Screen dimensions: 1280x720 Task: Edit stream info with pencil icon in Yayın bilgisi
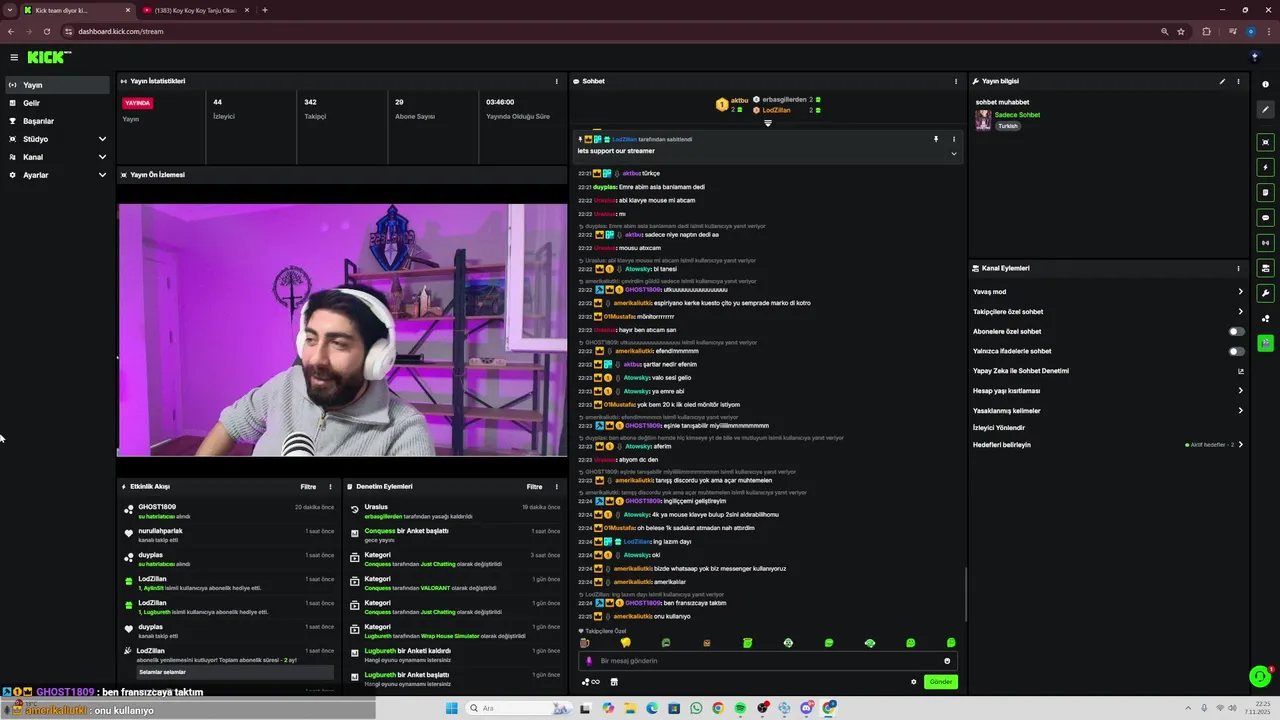(1222, 81)
